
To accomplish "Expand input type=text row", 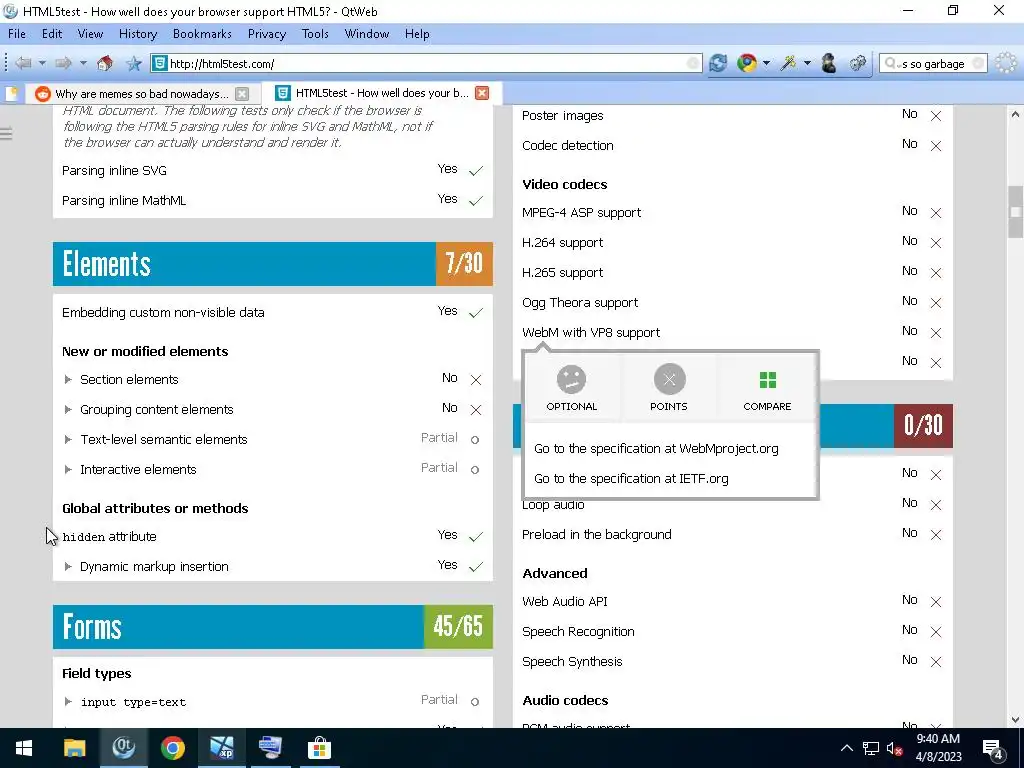I will (x=68, y=702).
